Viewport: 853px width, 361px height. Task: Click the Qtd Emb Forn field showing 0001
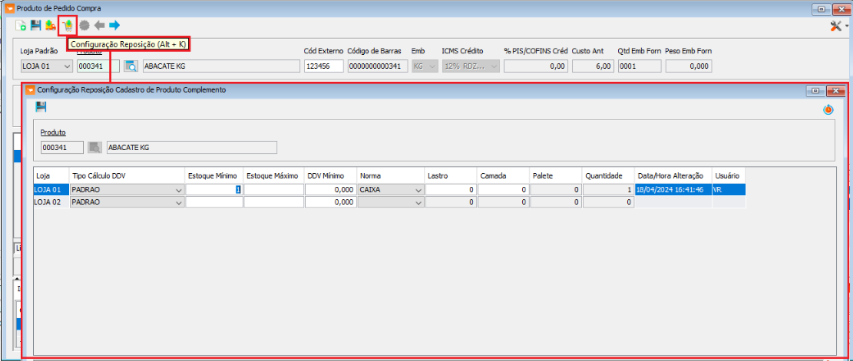(x=640, y=66)
